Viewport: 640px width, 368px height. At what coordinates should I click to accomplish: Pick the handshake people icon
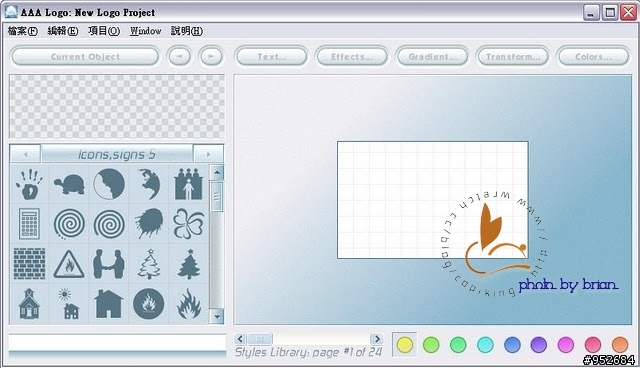point(109,264)
